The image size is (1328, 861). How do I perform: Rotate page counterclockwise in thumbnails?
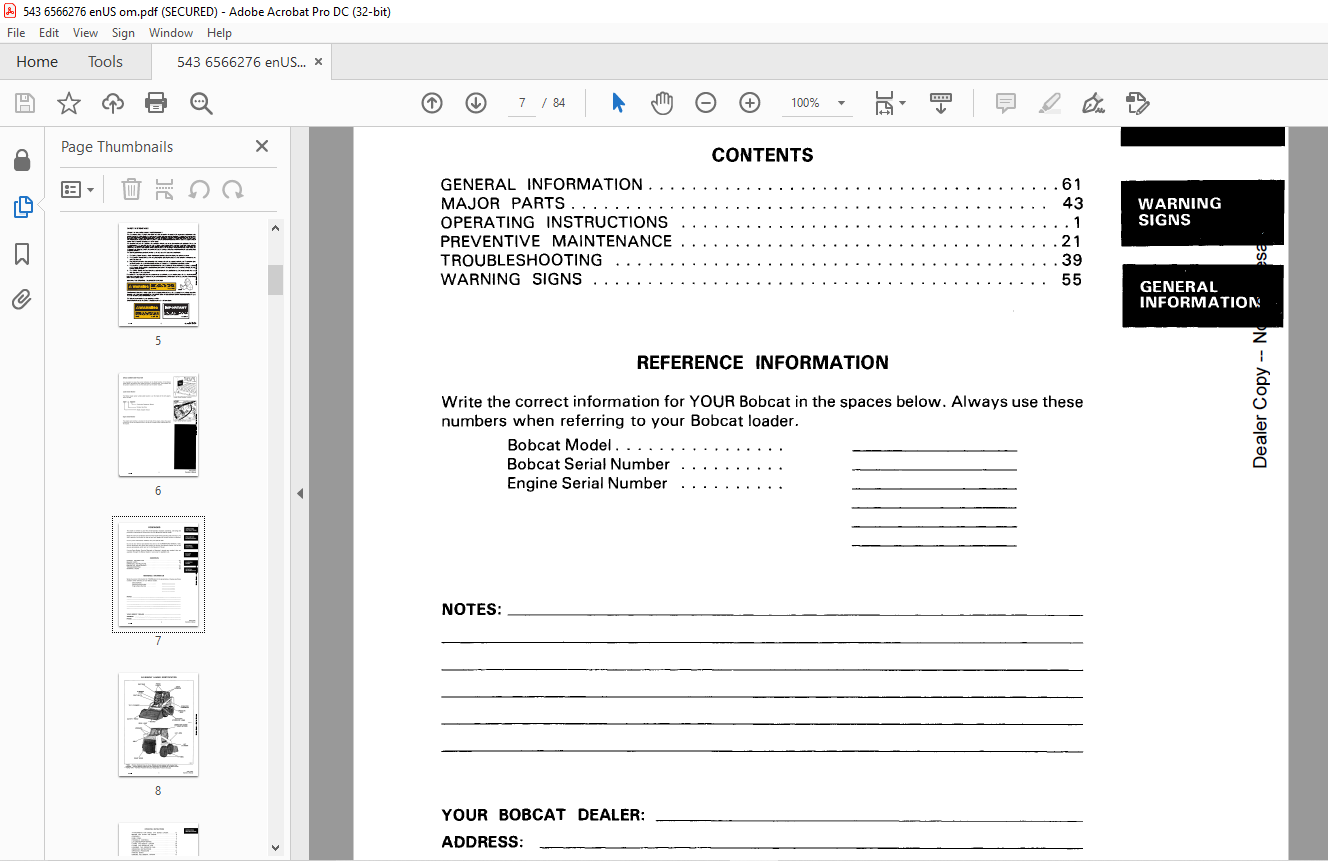pos(199,189)
